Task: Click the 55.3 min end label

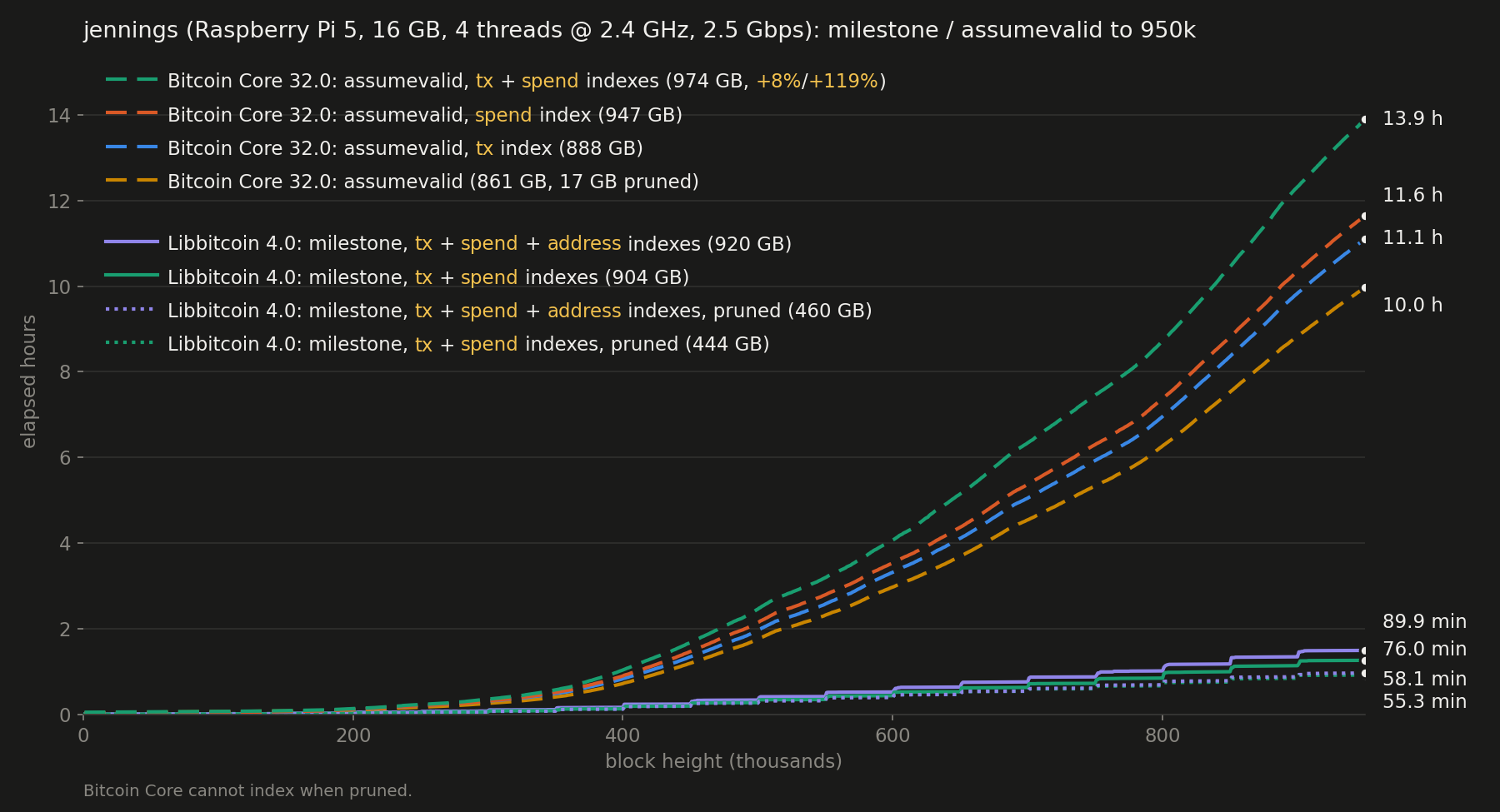Action: (x=1424, y=702)
